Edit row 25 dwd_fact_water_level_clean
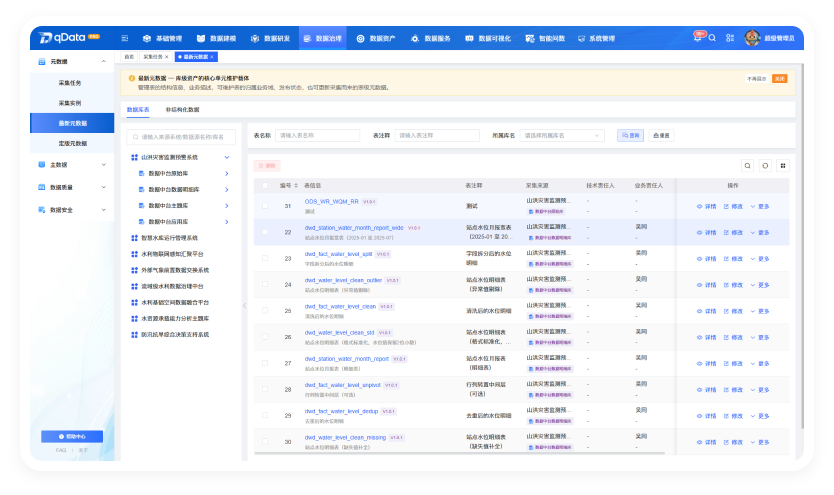 (733, 311)
